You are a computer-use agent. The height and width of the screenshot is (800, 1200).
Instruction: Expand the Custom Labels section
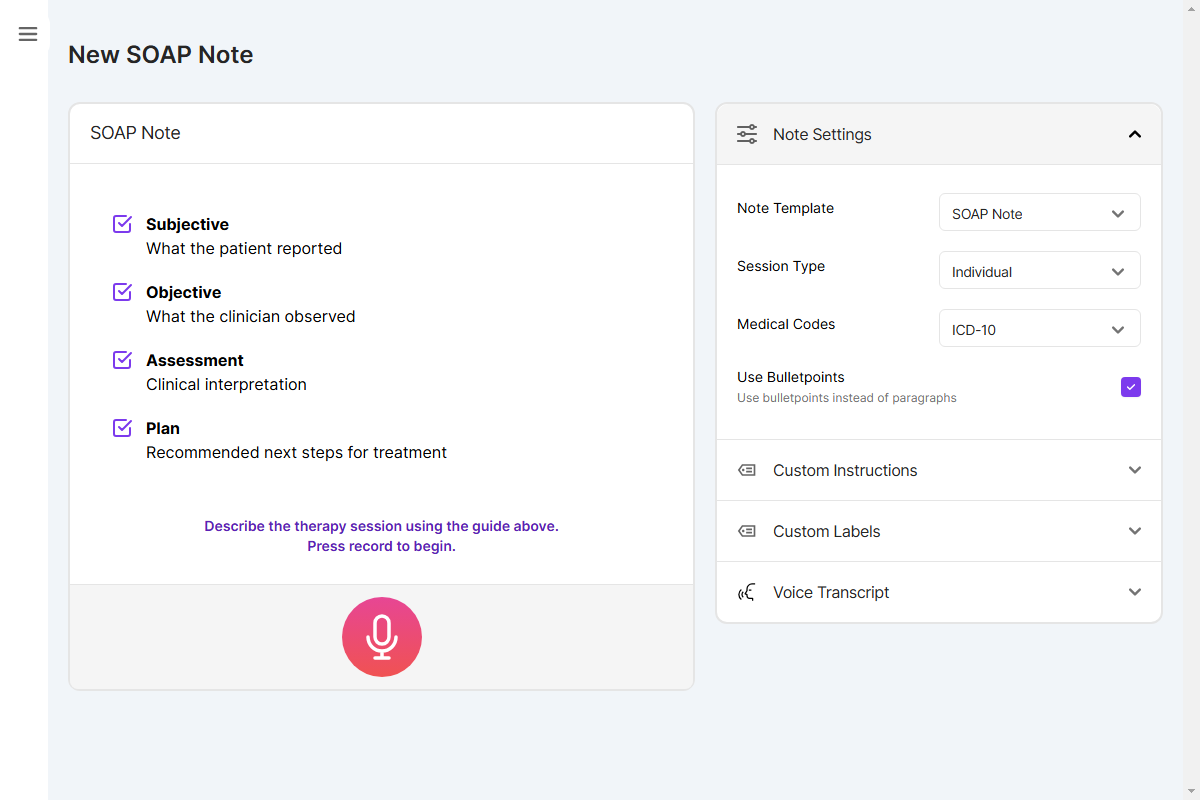1134,531
